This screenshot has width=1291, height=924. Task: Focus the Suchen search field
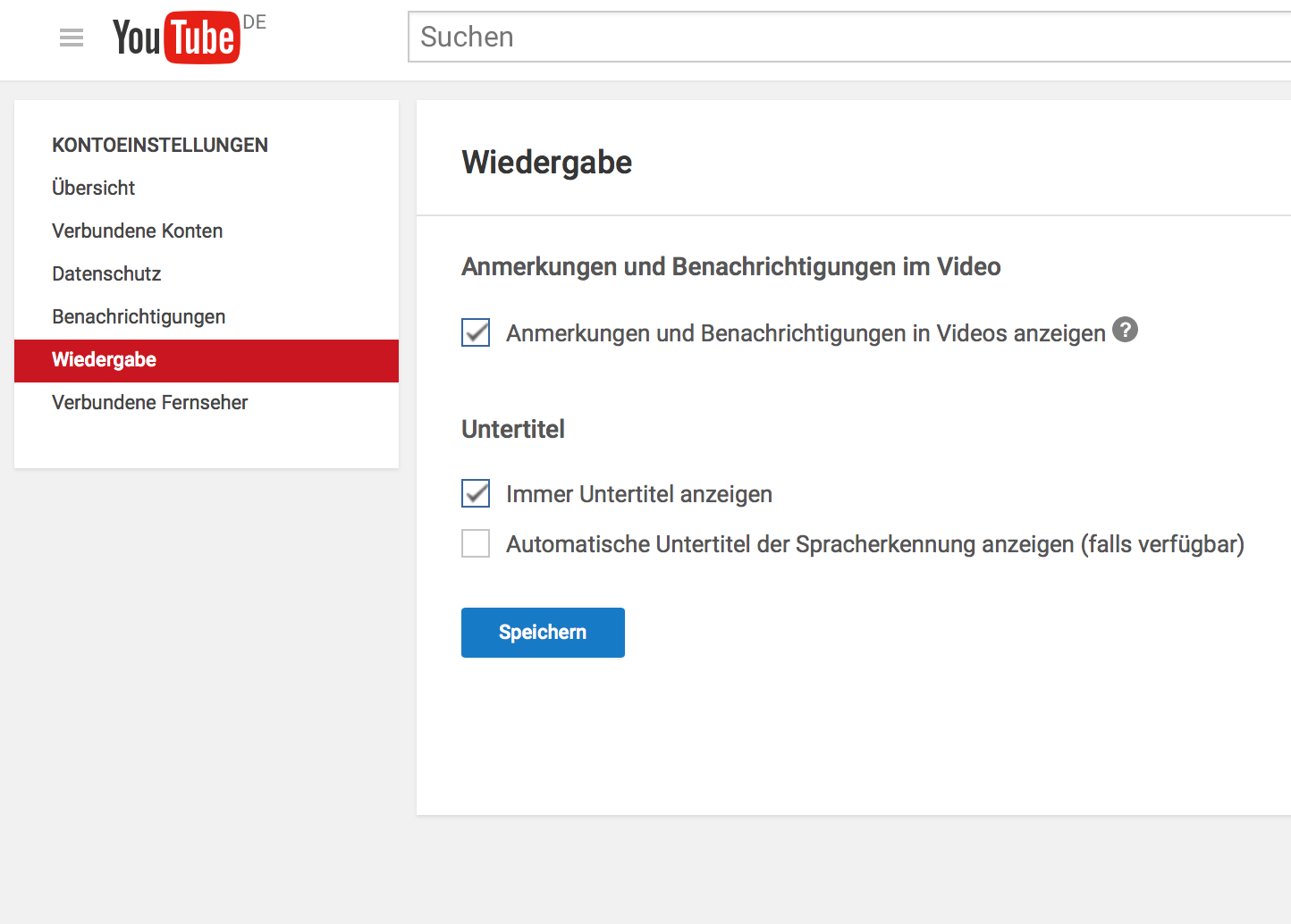coord(849,38)
